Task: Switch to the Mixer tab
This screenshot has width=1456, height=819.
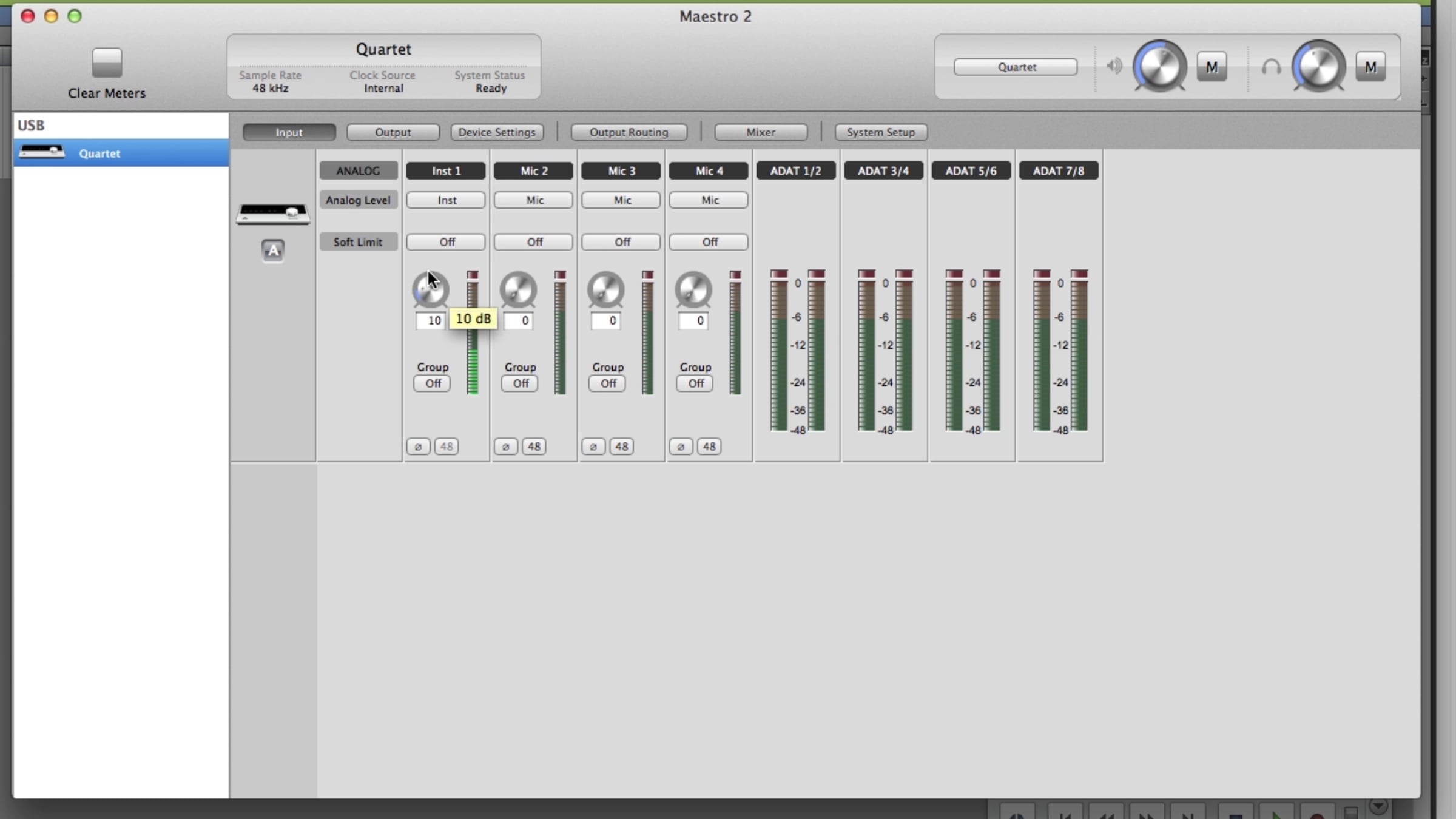Action: tap(761, 132)
